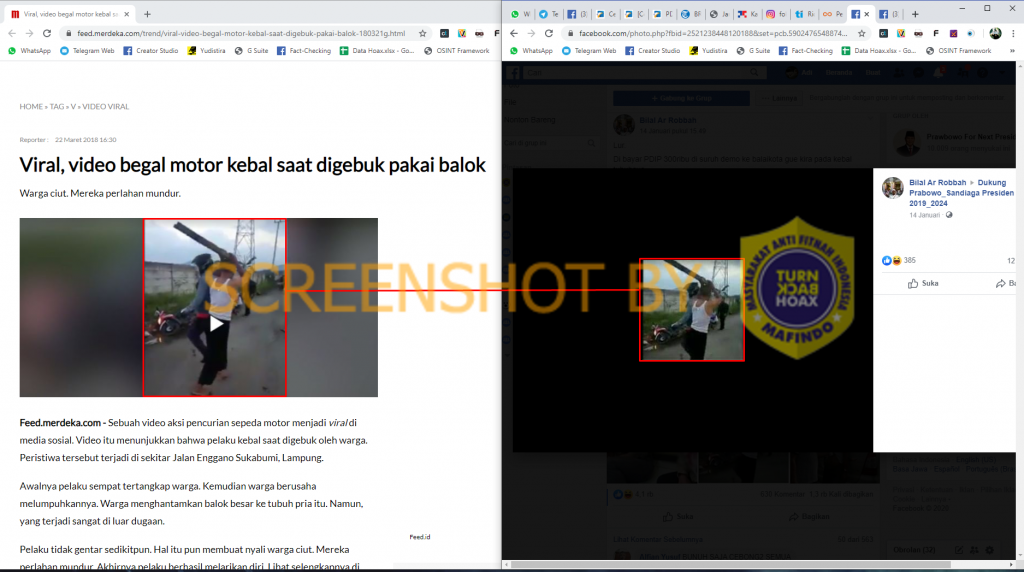Image resolution: width=1024 pixels, height=572 pixels.
Task: Click horizontal scrollbar of right window
Action: click(730, 564)
